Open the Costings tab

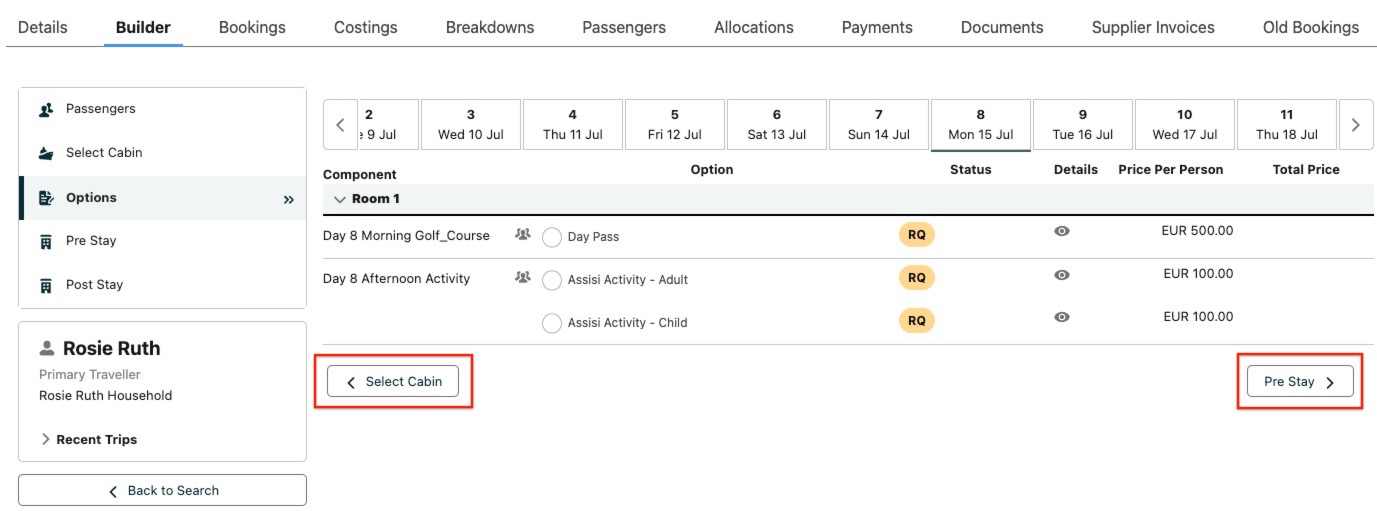coord(365,28)
